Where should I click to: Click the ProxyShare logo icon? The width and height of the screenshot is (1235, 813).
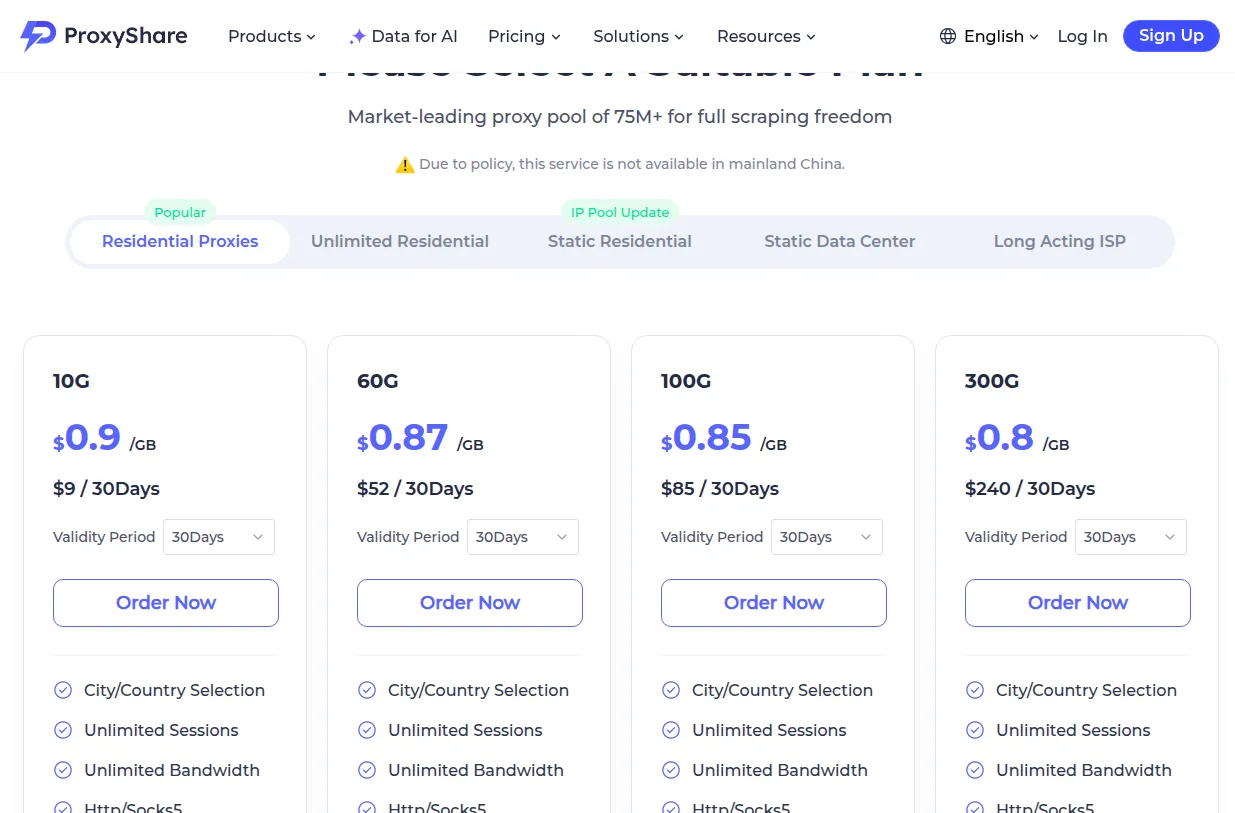tap(38, 36)
